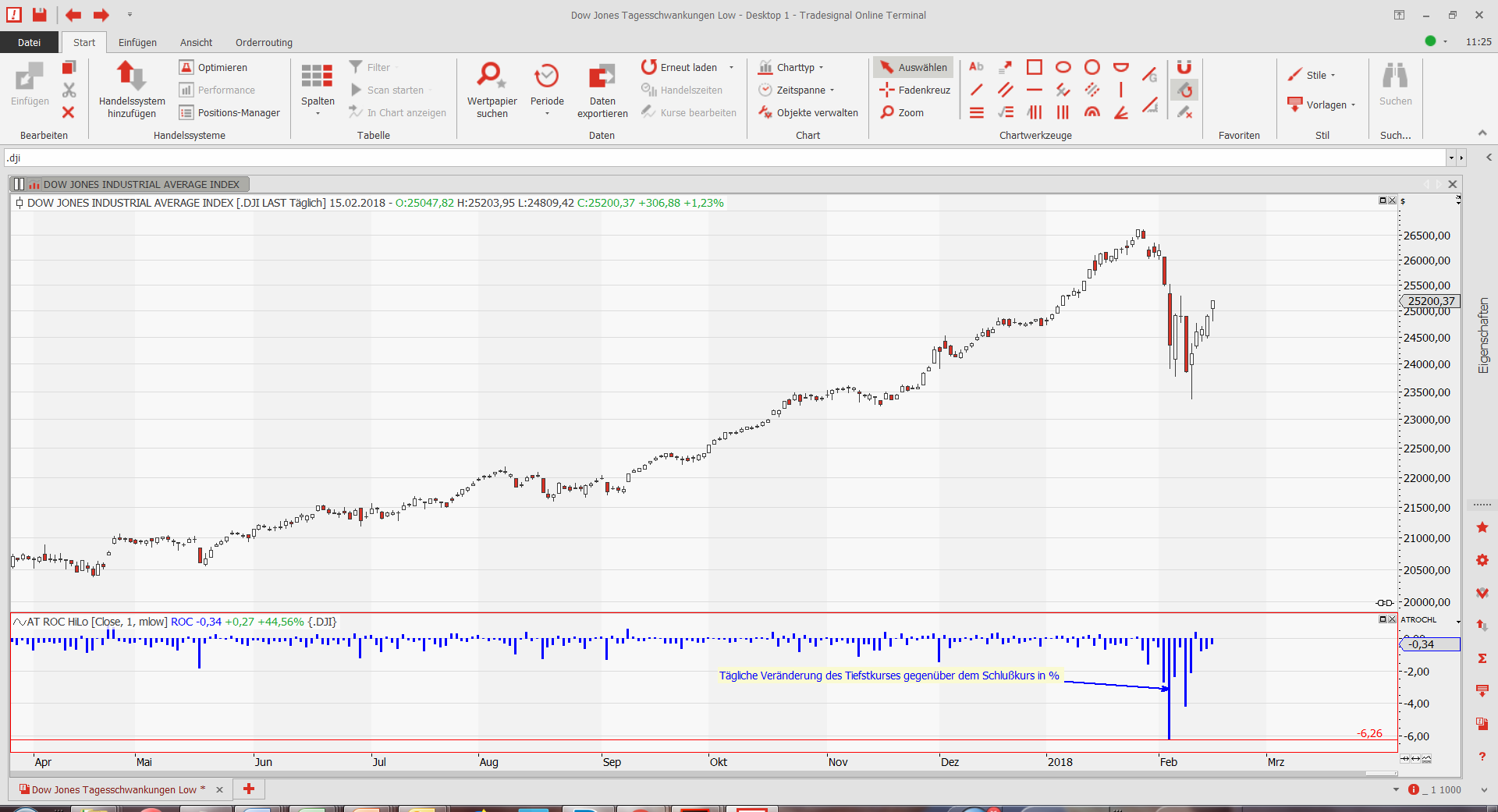Enable Fadenkreuz crosshair mode
Image resolution: width=1498 pixels, height=812 pixels.
[914, 90]
